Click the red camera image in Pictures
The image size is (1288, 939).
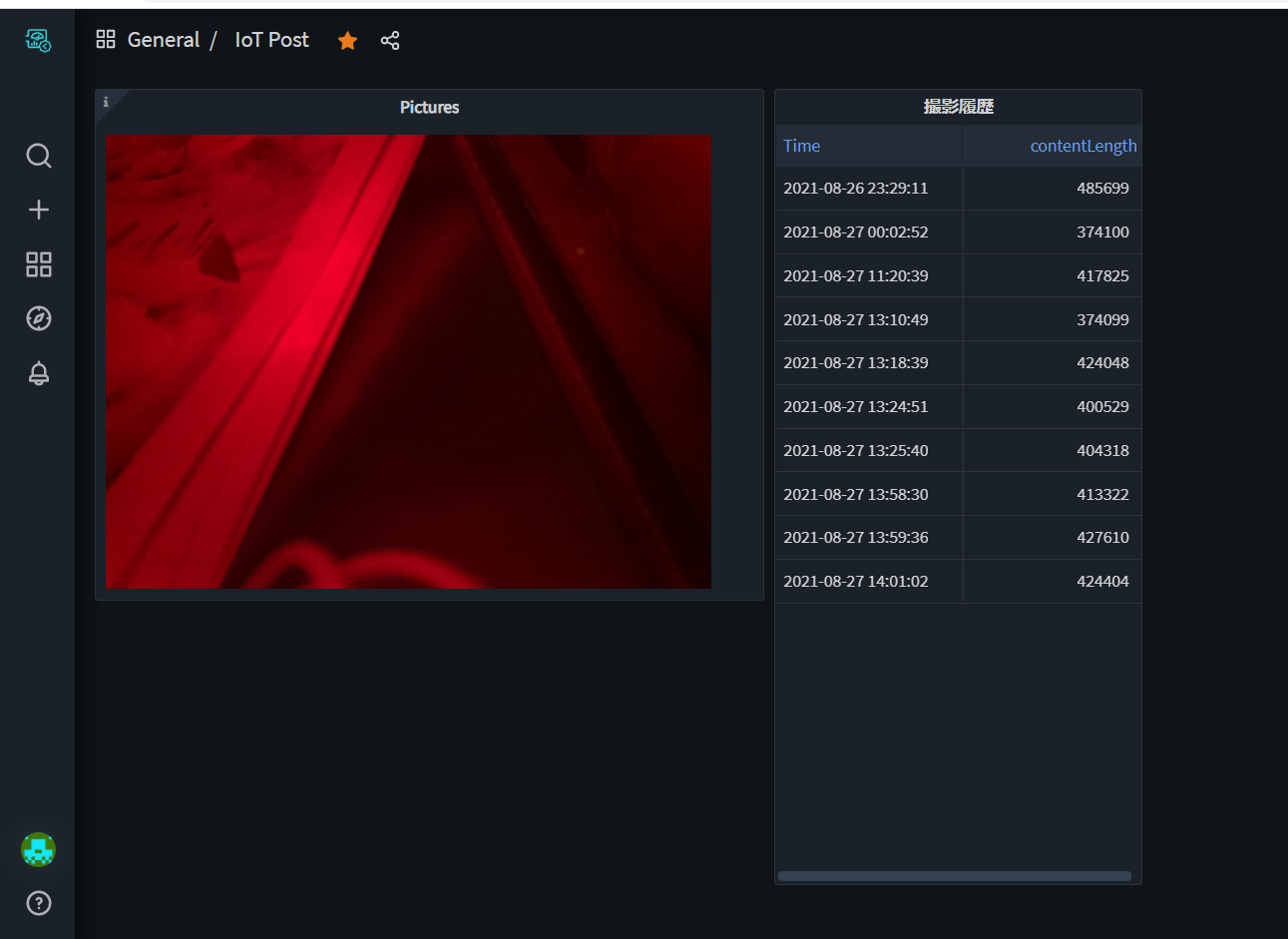(408, 361)
